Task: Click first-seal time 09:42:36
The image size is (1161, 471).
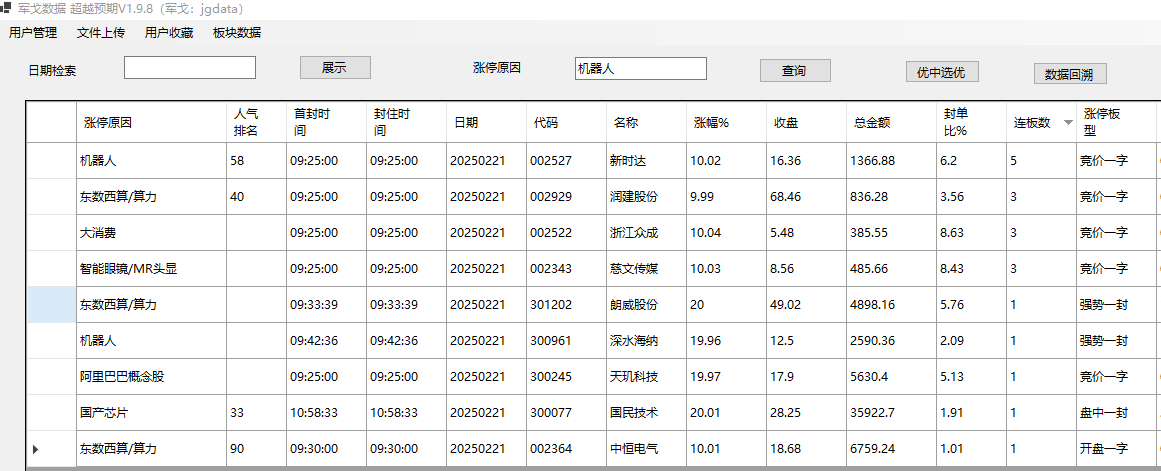Action: pyautogui.click(x=327, y=341)
